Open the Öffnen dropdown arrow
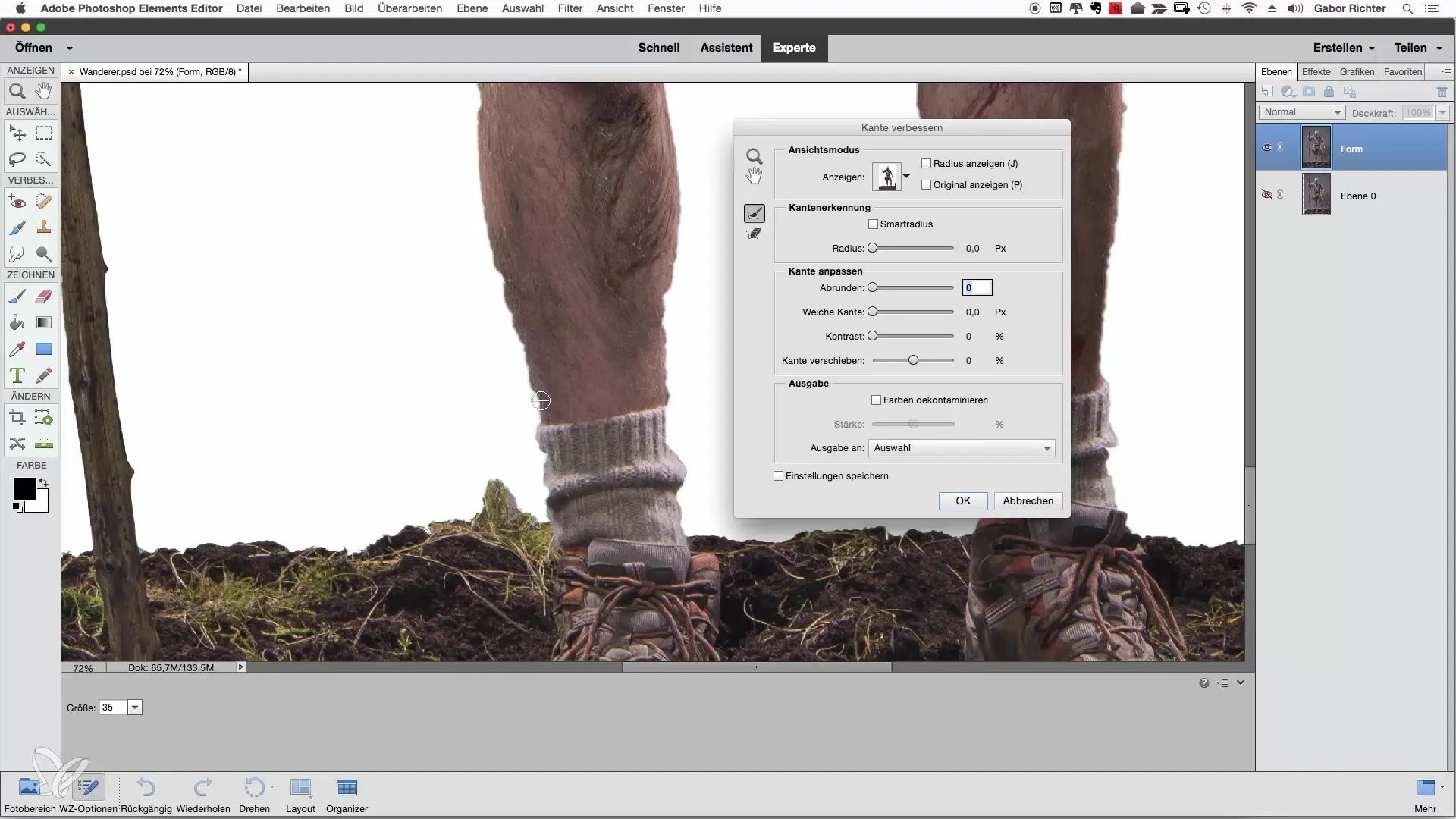Image resolution: width=1456 pixels, height=819 pixels. point(70,48)
